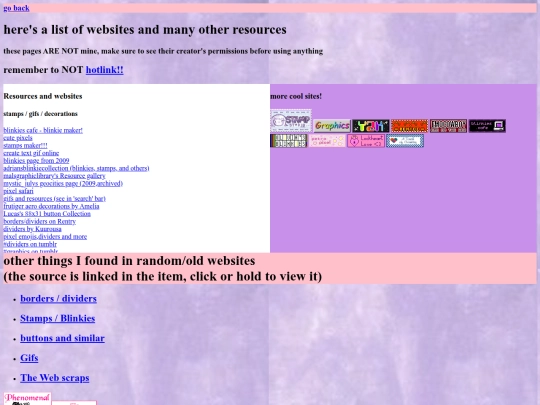Open the dividers by Kuurousa link
Image resolution: width=540 pixels, height=405 pixels.
coord(32,229)
